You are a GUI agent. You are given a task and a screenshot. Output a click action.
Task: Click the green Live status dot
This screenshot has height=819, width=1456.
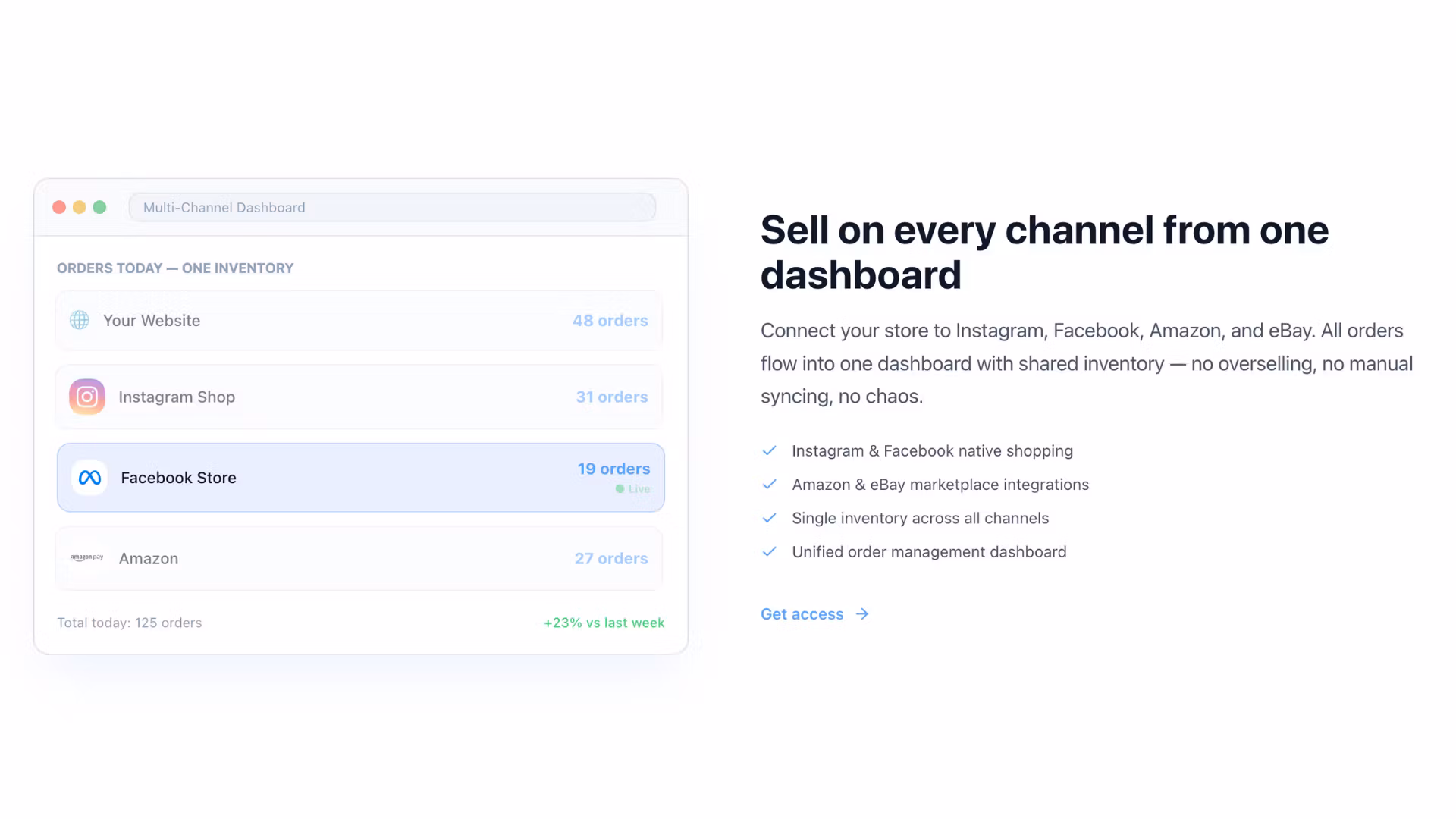tap(620, 489)
